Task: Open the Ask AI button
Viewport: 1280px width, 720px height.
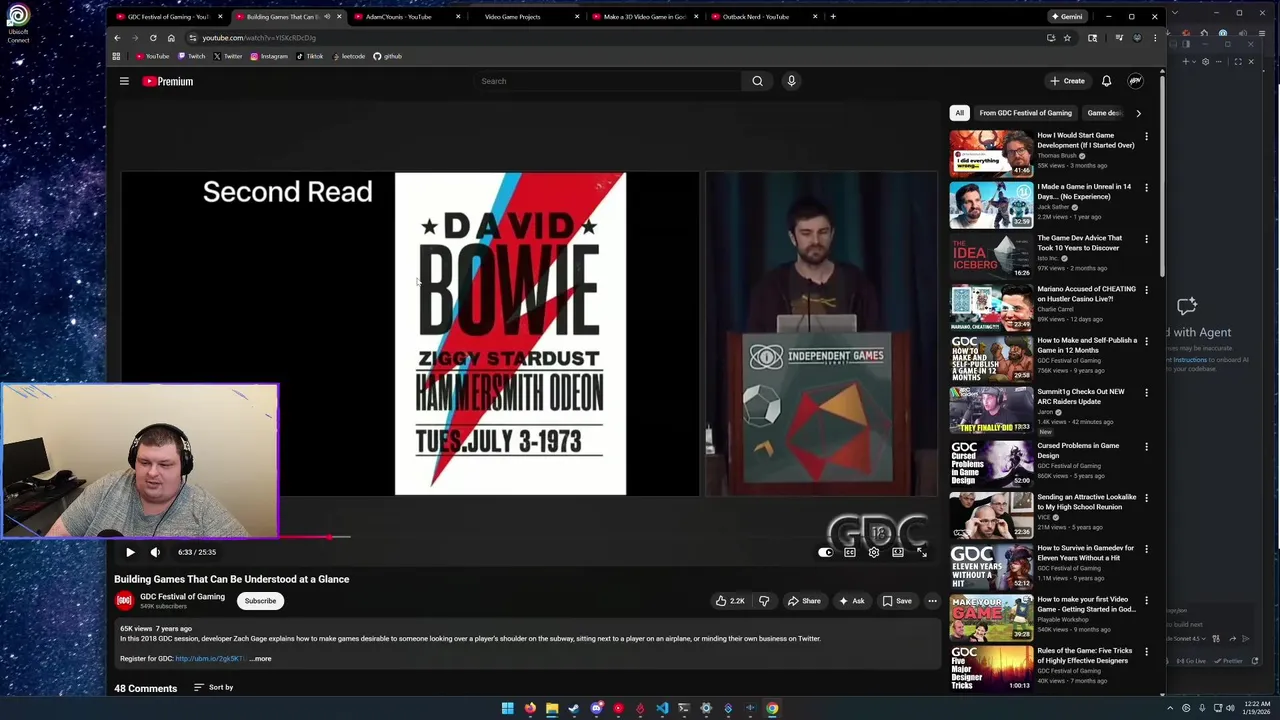Action: coord(851,601)
